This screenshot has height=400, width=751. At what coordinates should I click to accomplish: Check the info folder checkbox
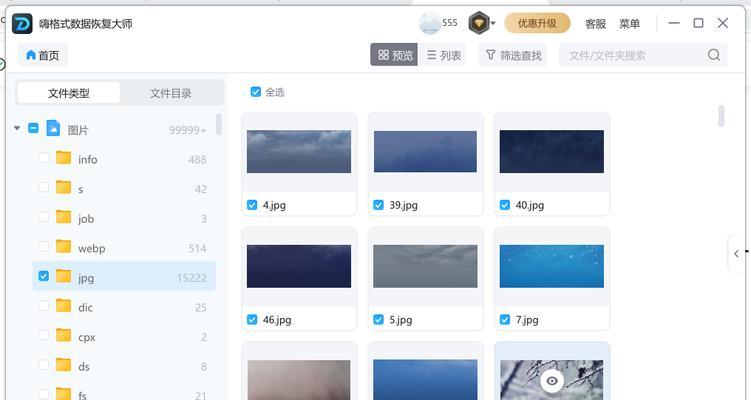[44, 158]
